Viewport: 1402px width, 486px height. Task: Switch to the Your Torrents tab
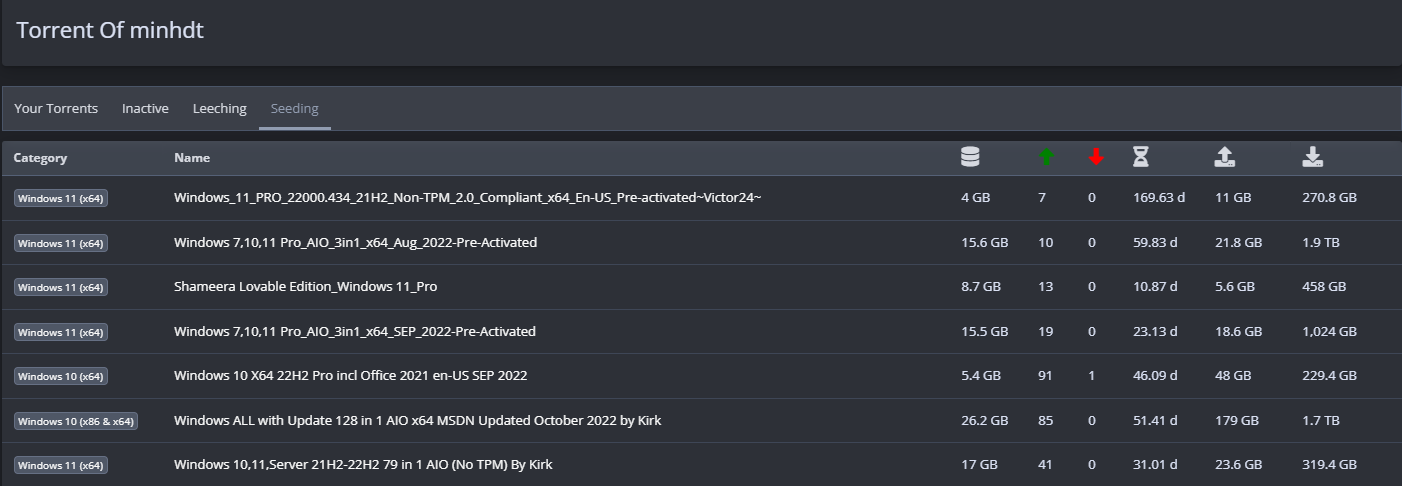56,108
